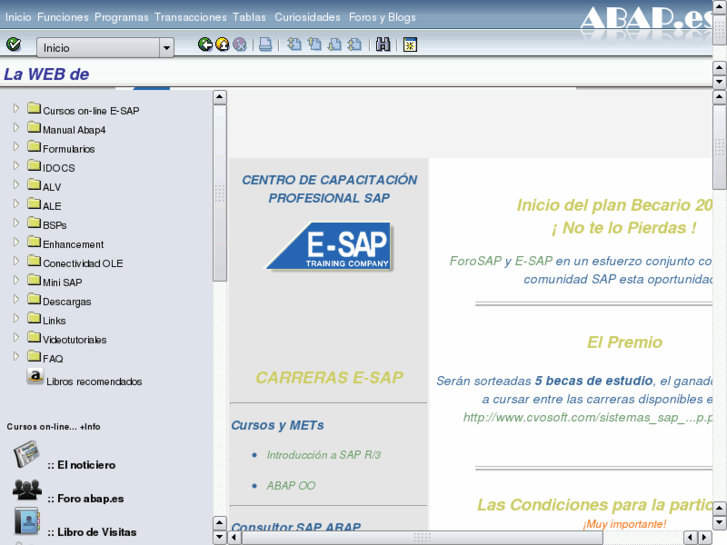Click the green Back arrow icon

[205, 45]
